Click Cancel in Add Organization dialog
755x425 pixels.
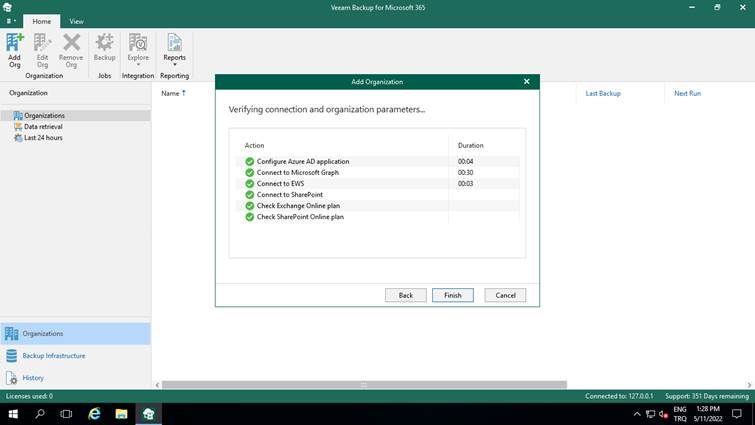[505, 295]
